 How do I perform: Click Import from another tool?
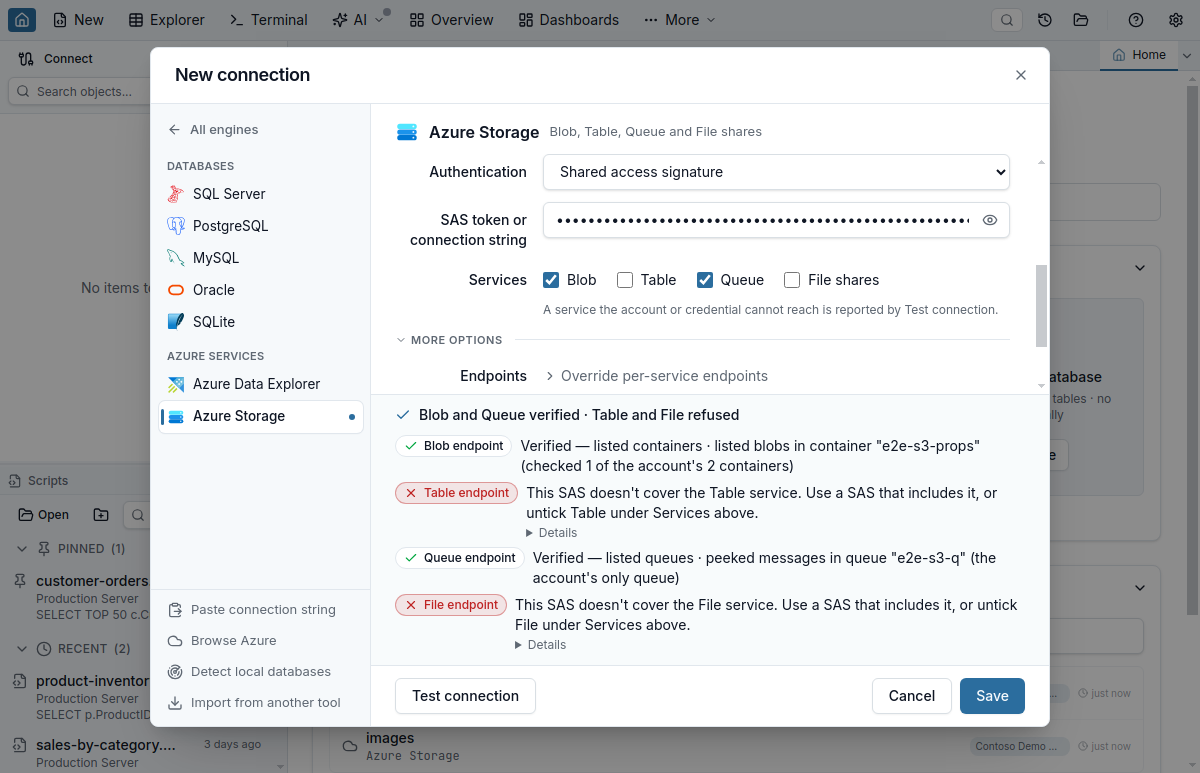[x=254, y=703]
